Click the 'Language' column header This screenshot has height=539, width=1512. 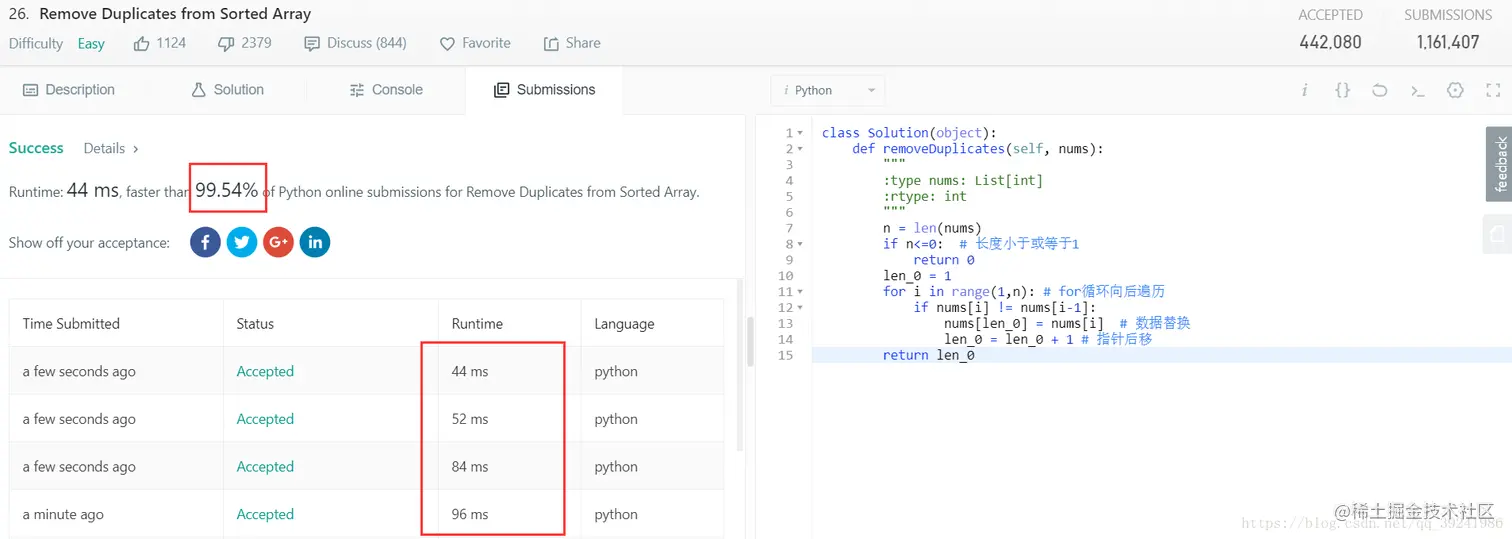(x=624, y=324)
